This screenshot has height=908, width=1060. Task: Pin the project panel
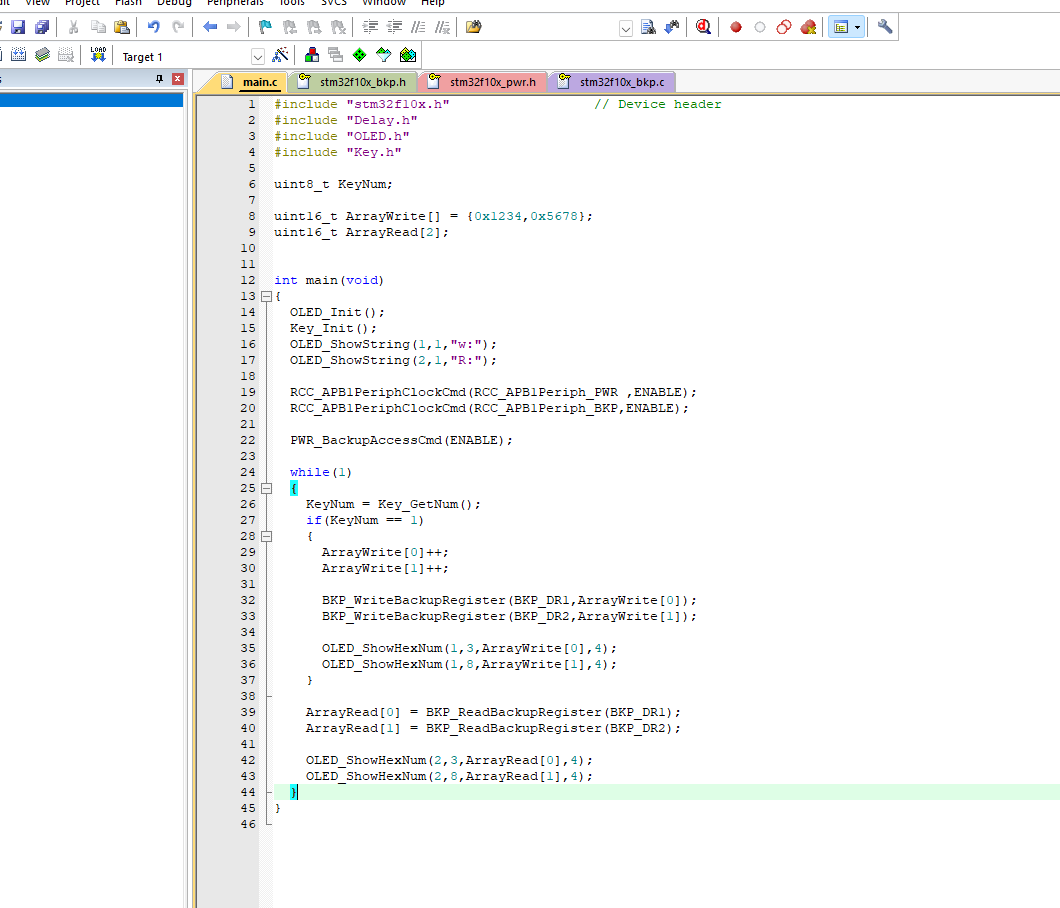pyautogui.click(x=160, y=79)
